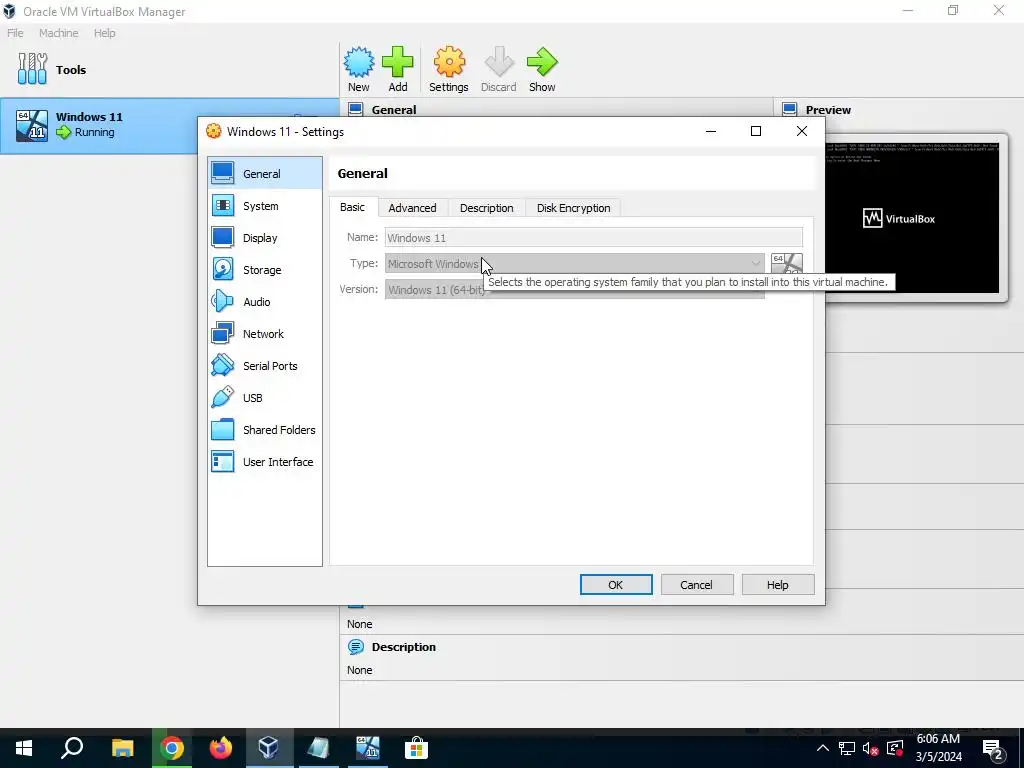This screenshot has height=768, width=1024.
Task: Click the General section header in the details pane
Action: point(394,109)
